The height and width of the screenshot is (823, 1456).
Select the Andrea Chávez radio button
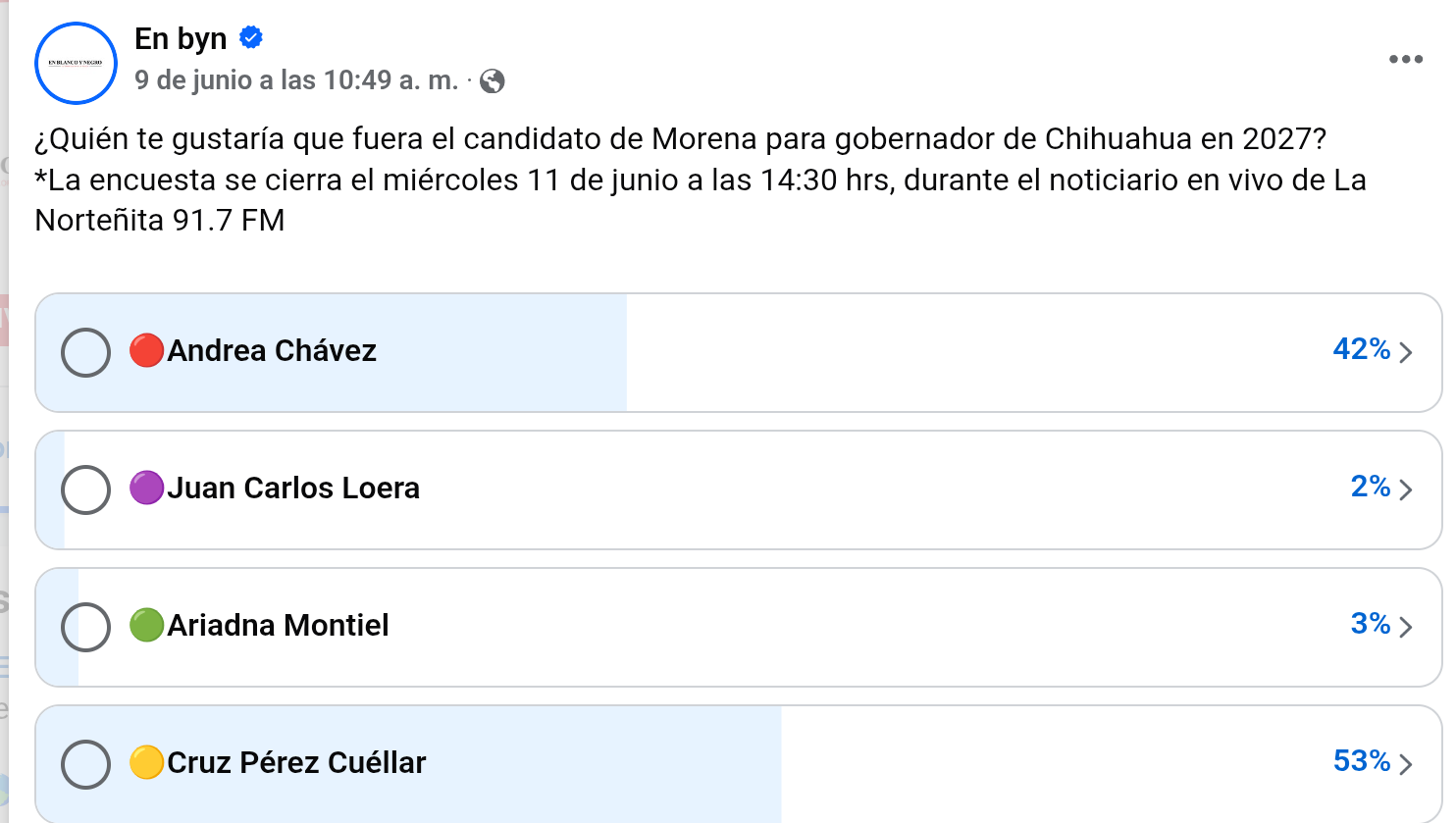(x=85, y=352)
